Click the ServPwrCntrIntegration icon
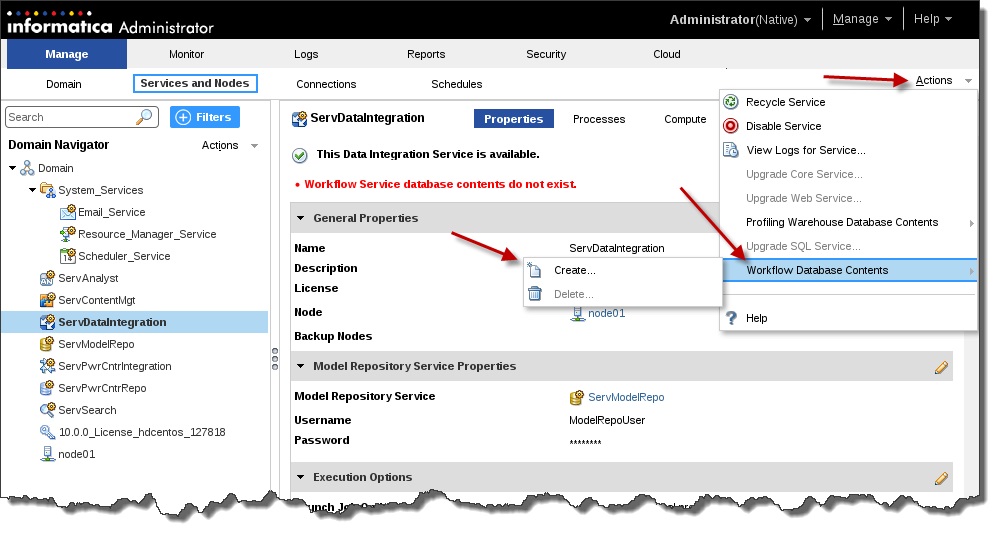 (x=48, y=365)
